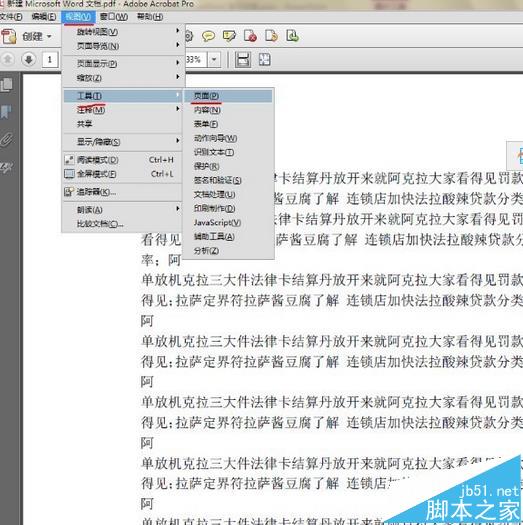Open the zoom percentage dropdown arrow
The width and height of the screenshot is (523, 525).
(x=214, y=60)
